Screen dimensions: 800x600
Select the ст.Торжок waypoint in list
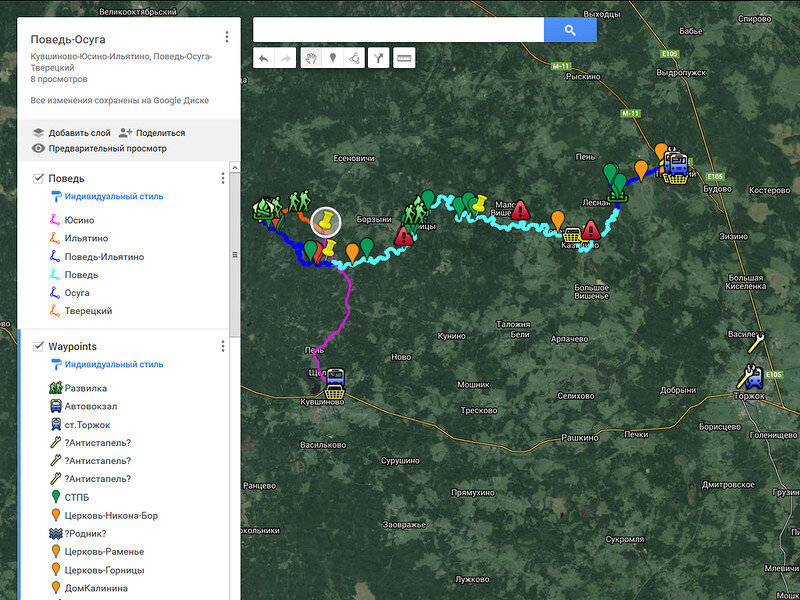point(87,424)
